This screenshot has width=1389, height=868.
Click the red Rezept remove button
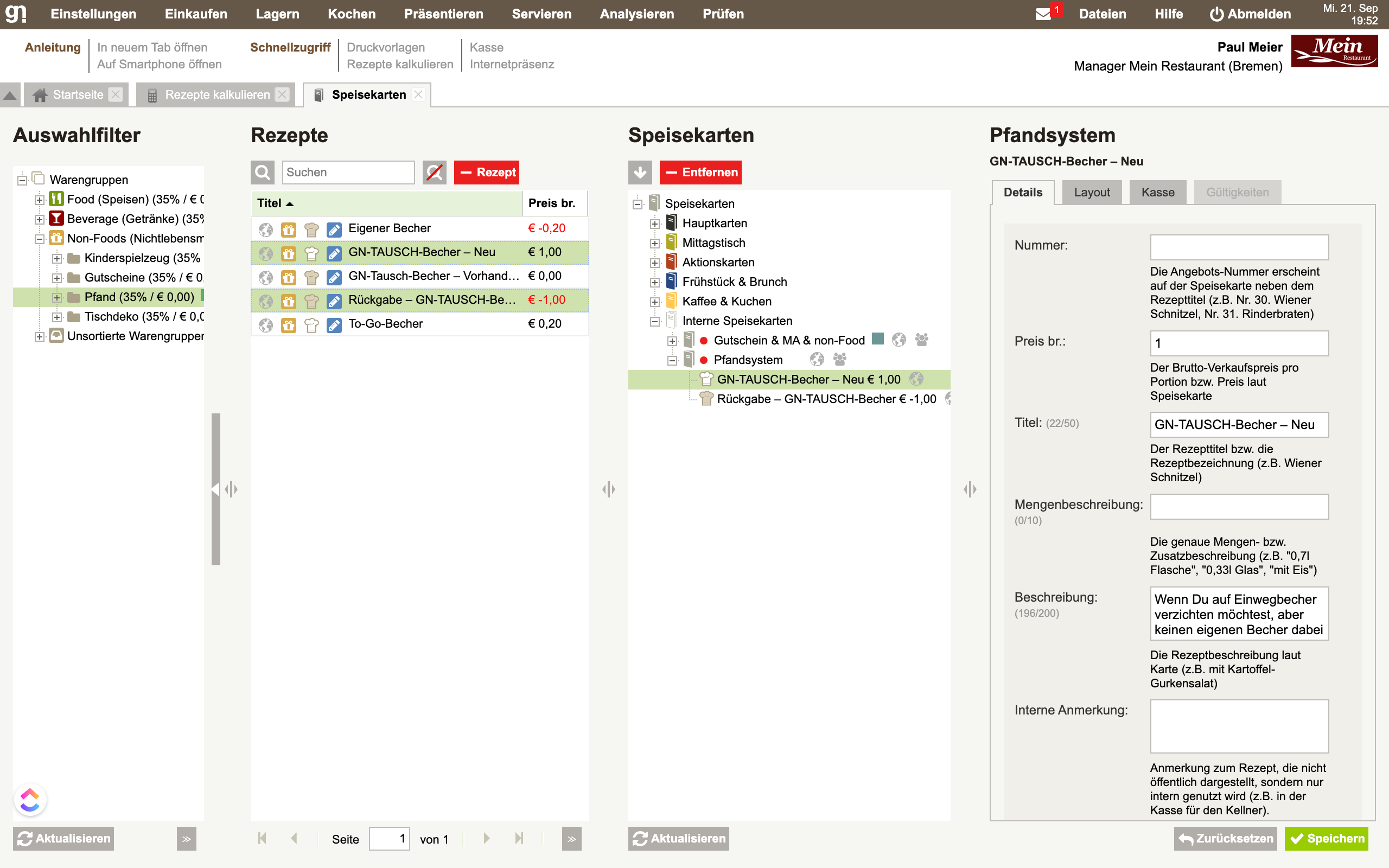click(487, 172)
